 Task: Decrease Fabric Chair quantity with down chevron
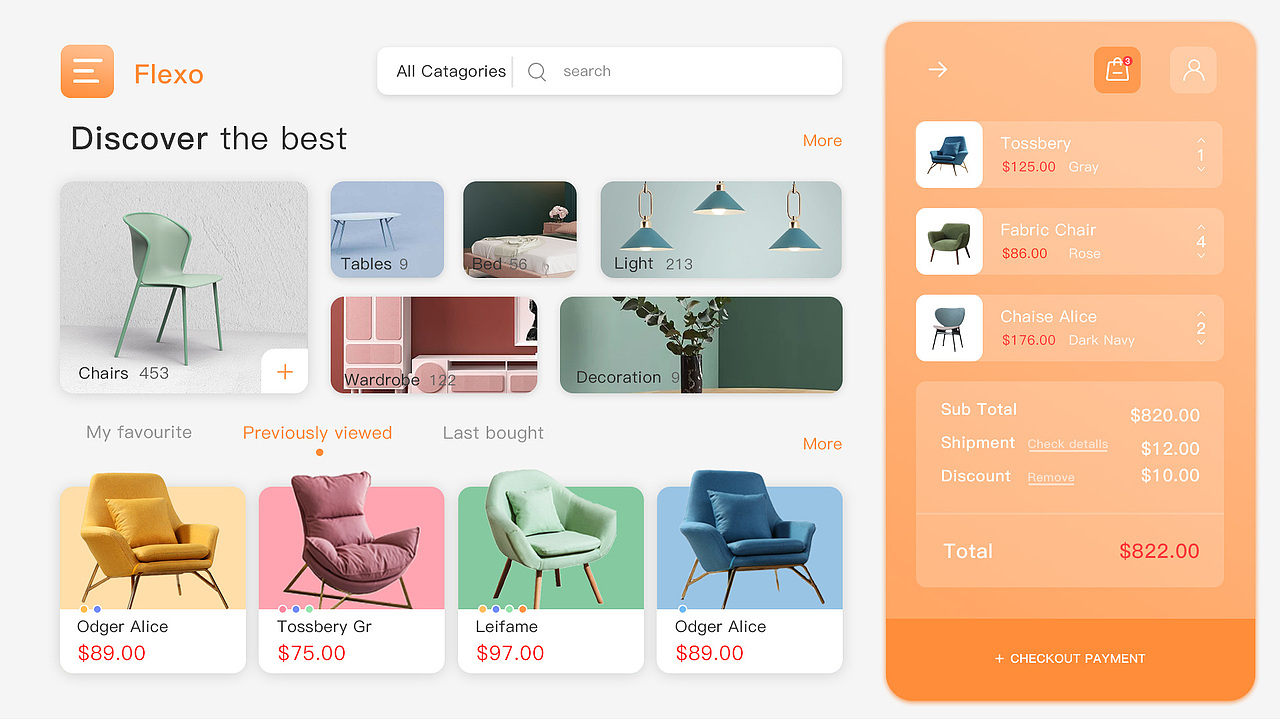(1201, 256)
